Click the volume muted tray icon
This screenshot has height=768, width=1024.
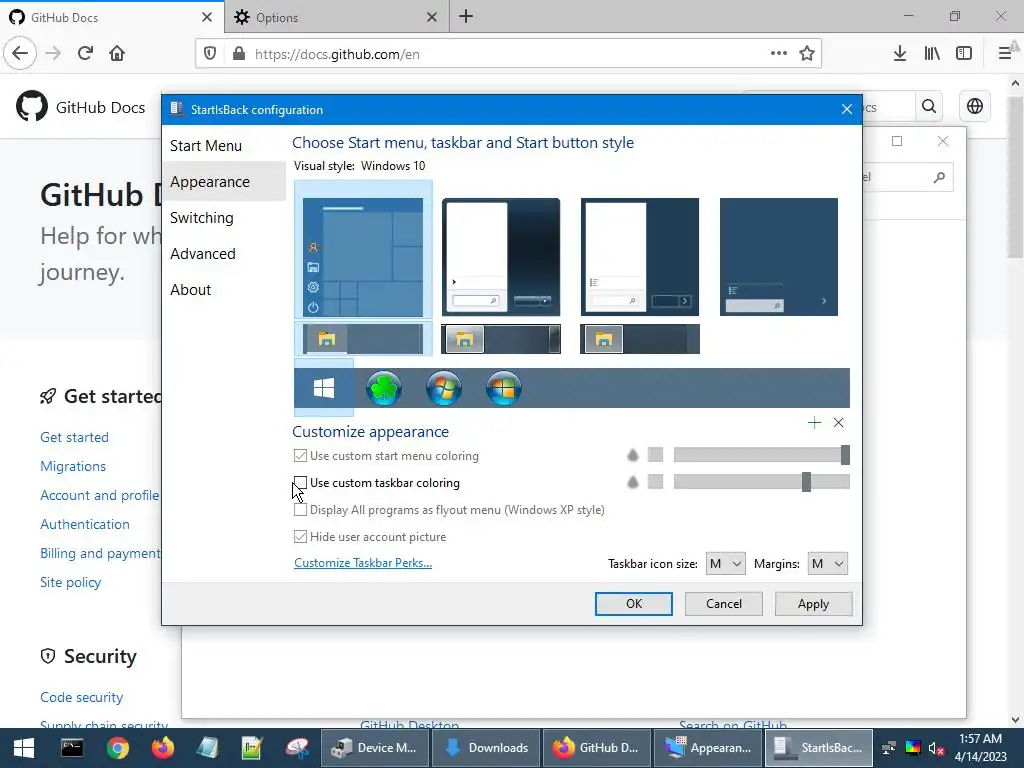click(936, 748)
